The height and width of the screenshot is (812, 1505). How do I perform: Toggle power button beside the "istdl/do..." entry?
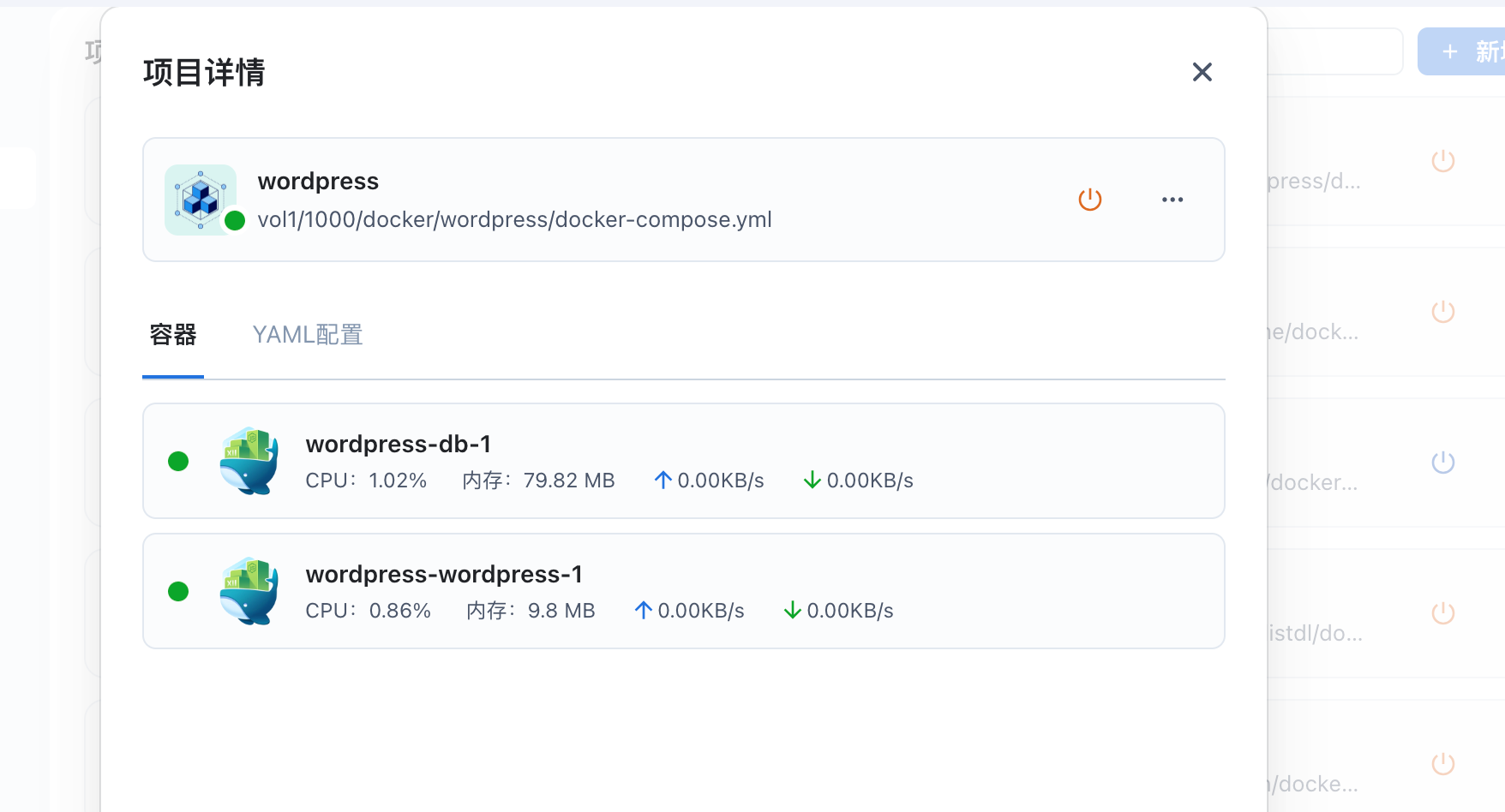coord(1442,613)
